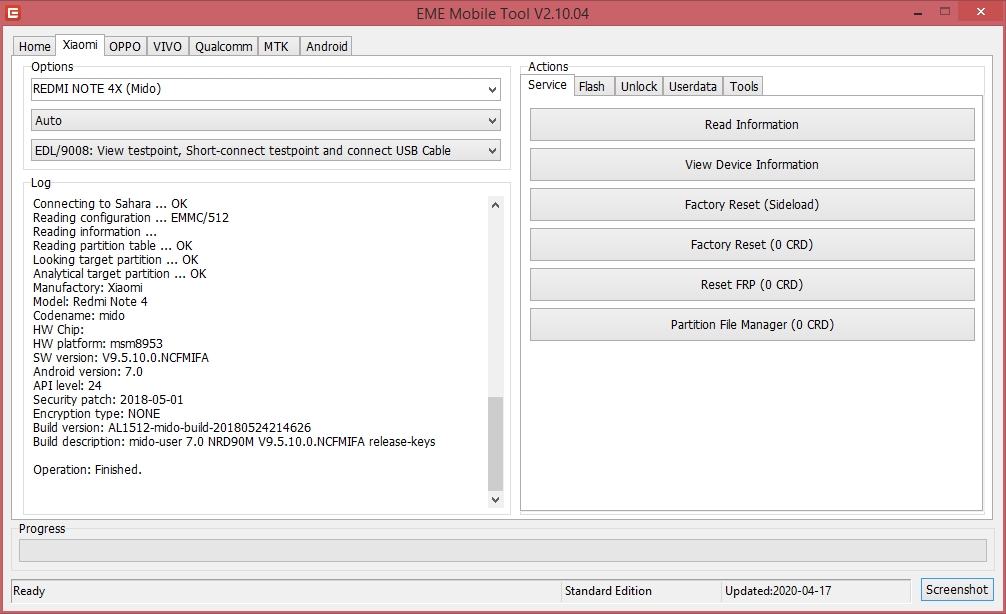Open the Qualcomm tab
The height and width of the screenshot is (614, 1006).
(223, 46)
